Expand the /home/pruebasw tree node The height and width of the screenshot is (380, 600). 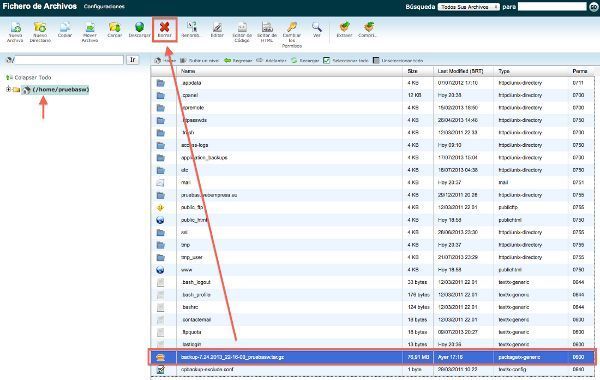pos(8,89)
